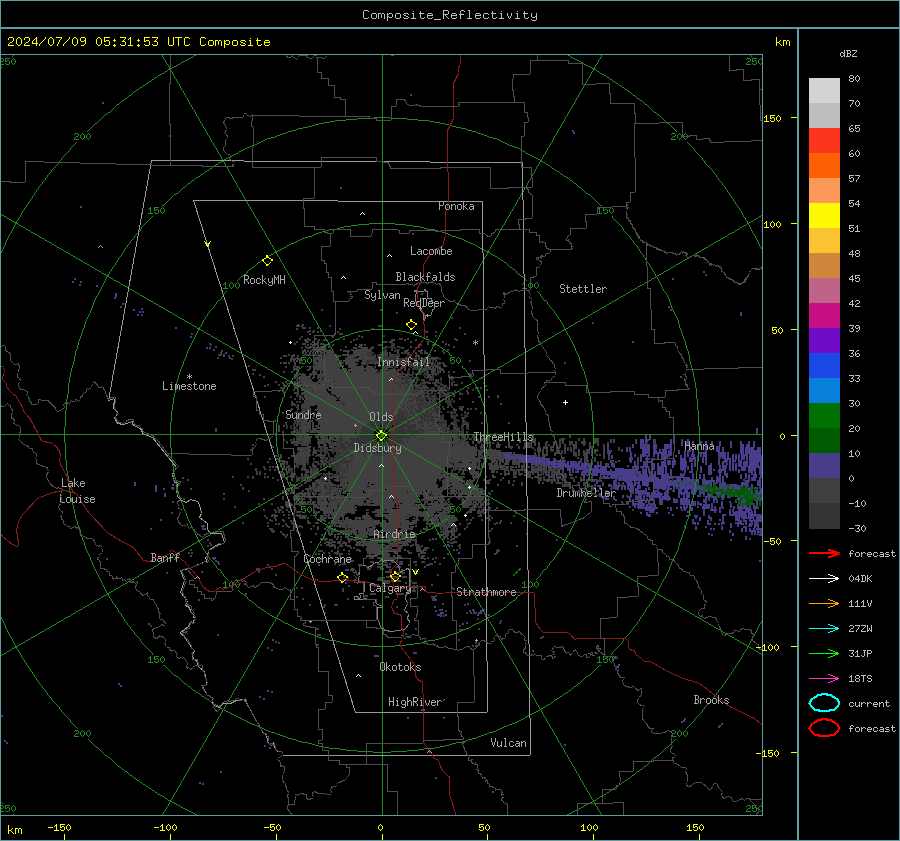900x841 pixels.
Task: Select the magenta 39-42 dBZ swatch
Action: pyautogui.click(x=824, y=316)
